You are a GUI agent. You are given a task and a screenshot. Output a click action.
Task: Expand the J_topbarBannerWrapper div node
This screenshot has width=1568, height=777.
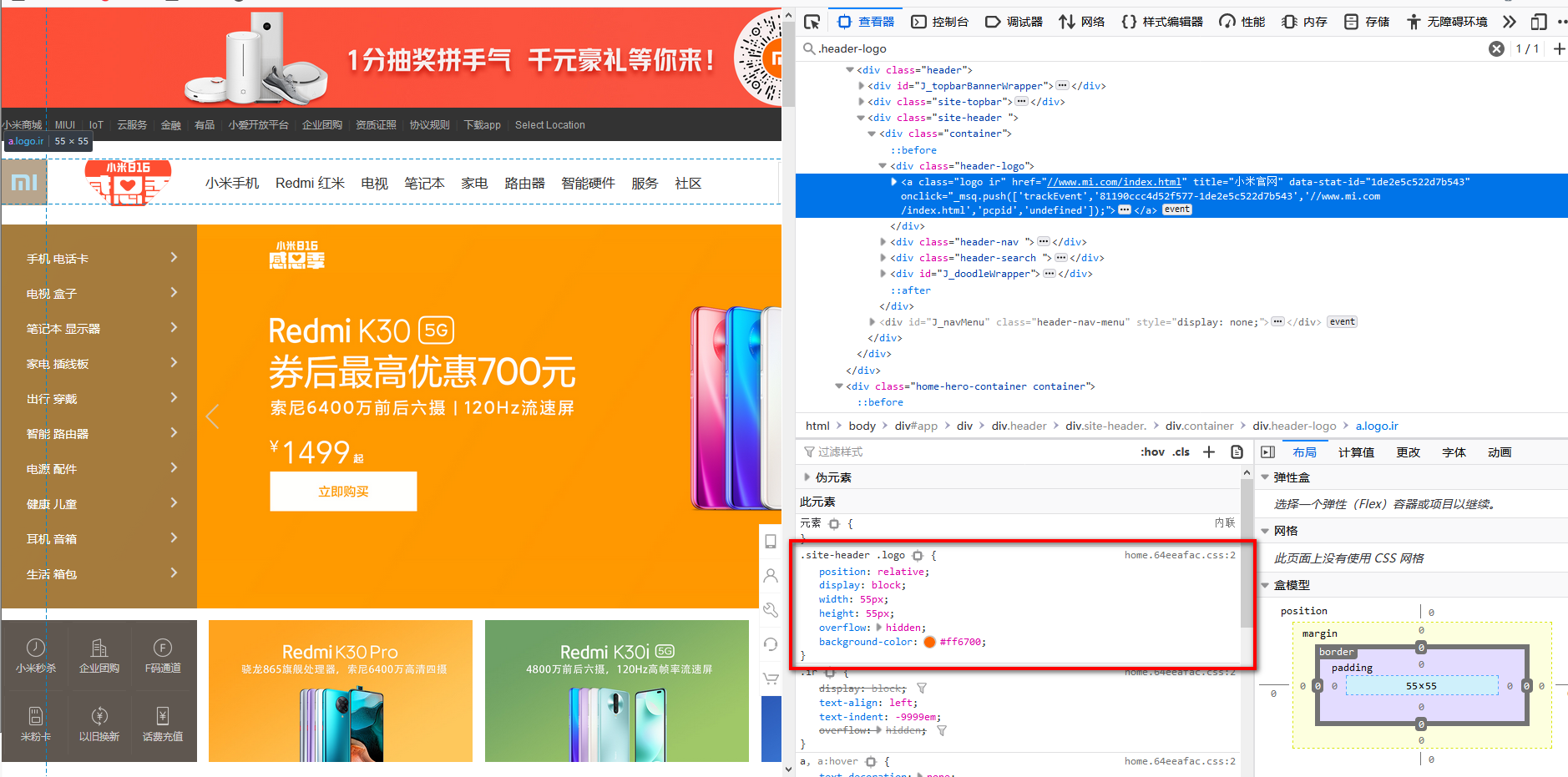pyautogui.click(x=862, y=86)
